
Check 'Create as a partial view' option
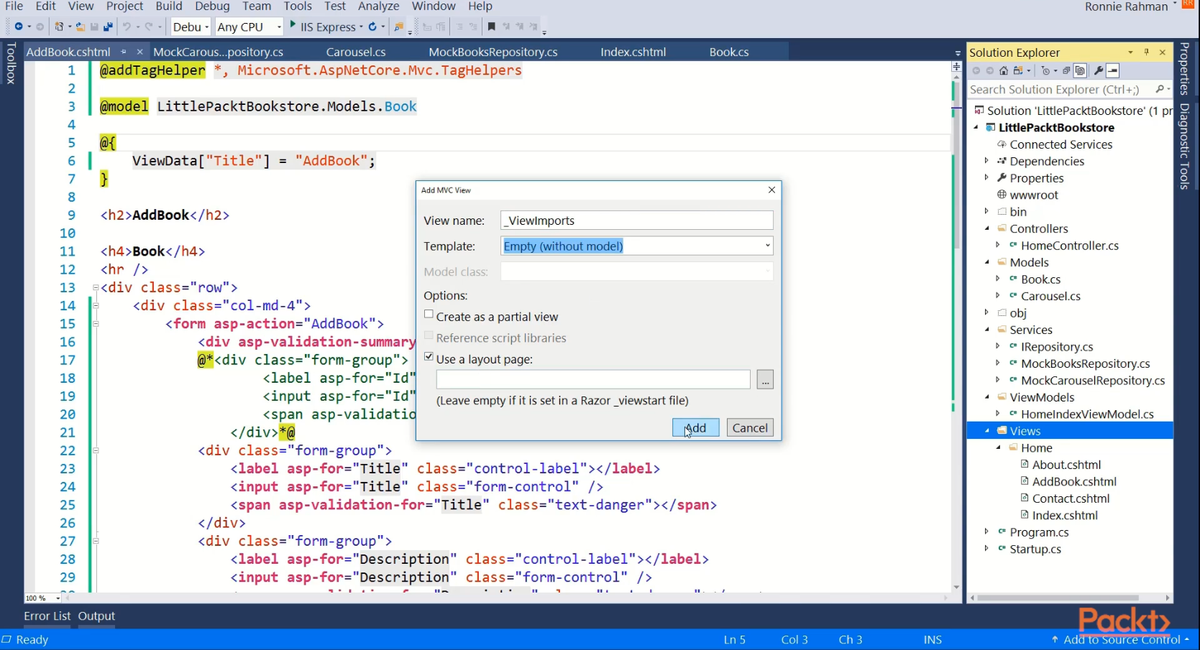(x=429, y=315)
